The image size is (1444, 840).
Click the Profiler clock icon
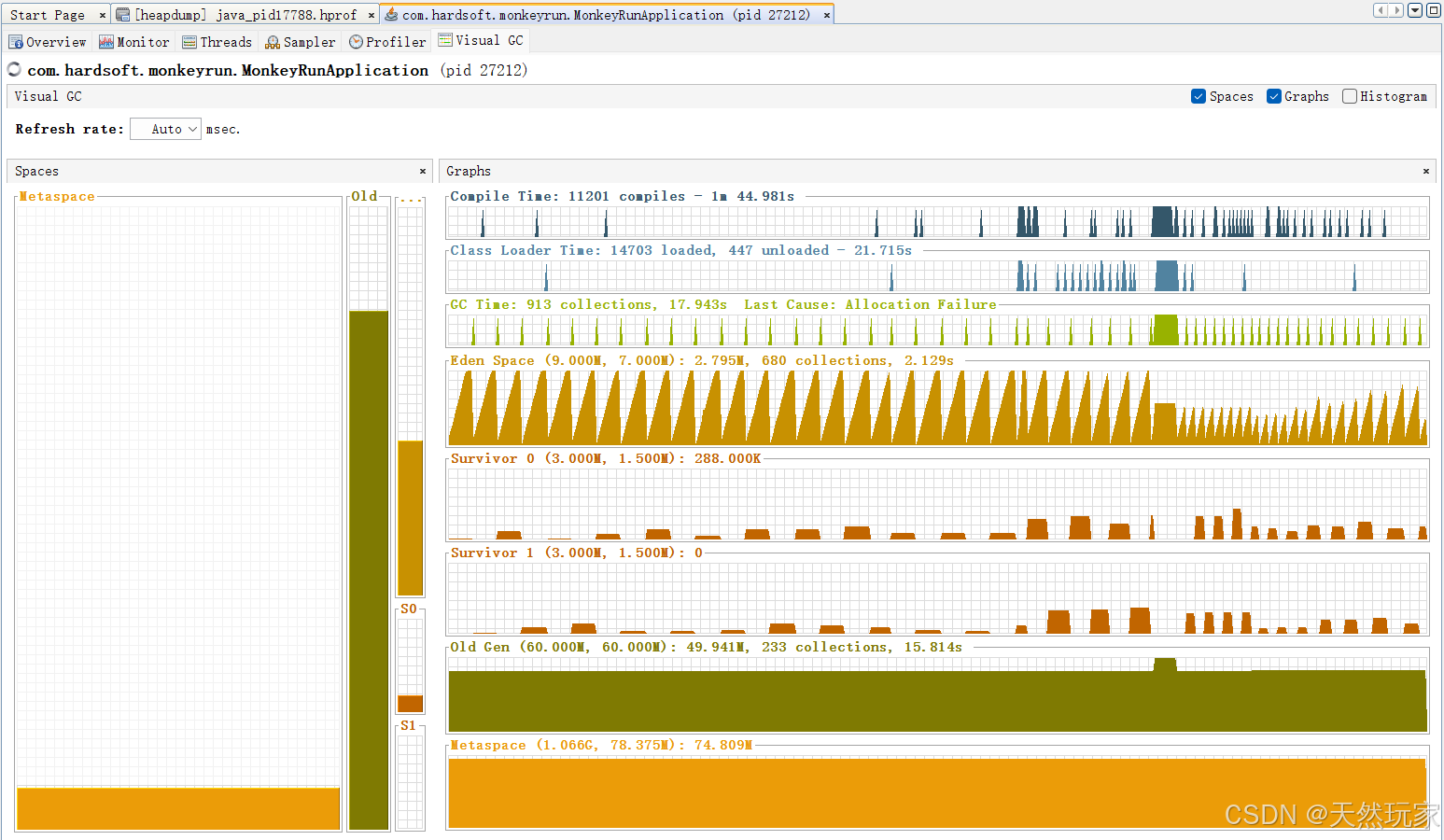pos(356,42)
